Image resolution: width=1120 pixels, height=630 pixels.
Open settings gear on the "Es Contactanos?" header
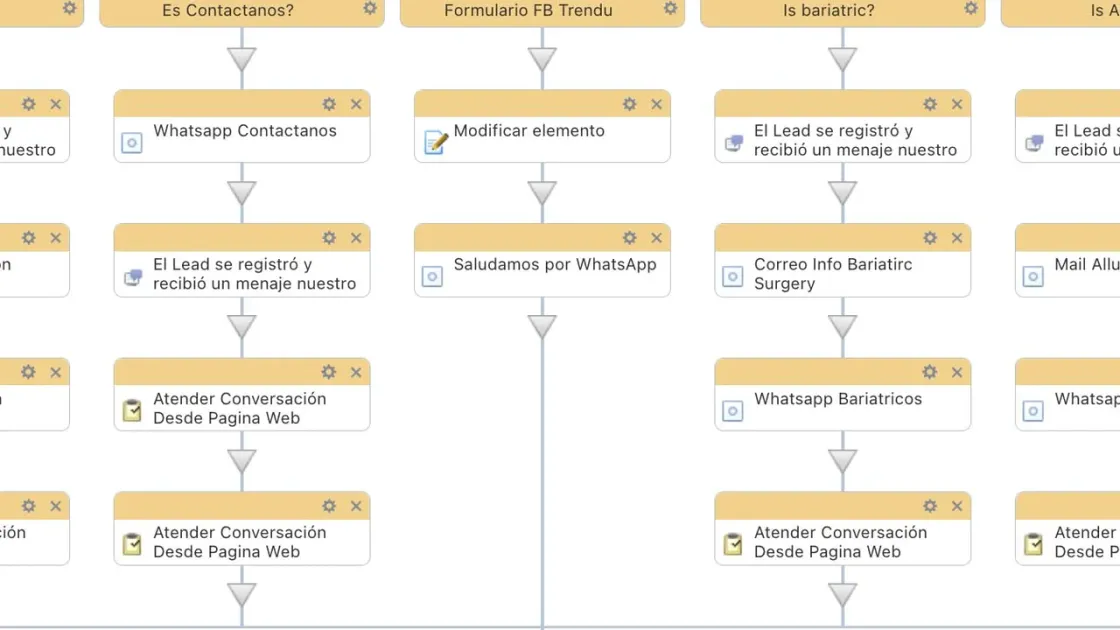click(x=369, y=9)
